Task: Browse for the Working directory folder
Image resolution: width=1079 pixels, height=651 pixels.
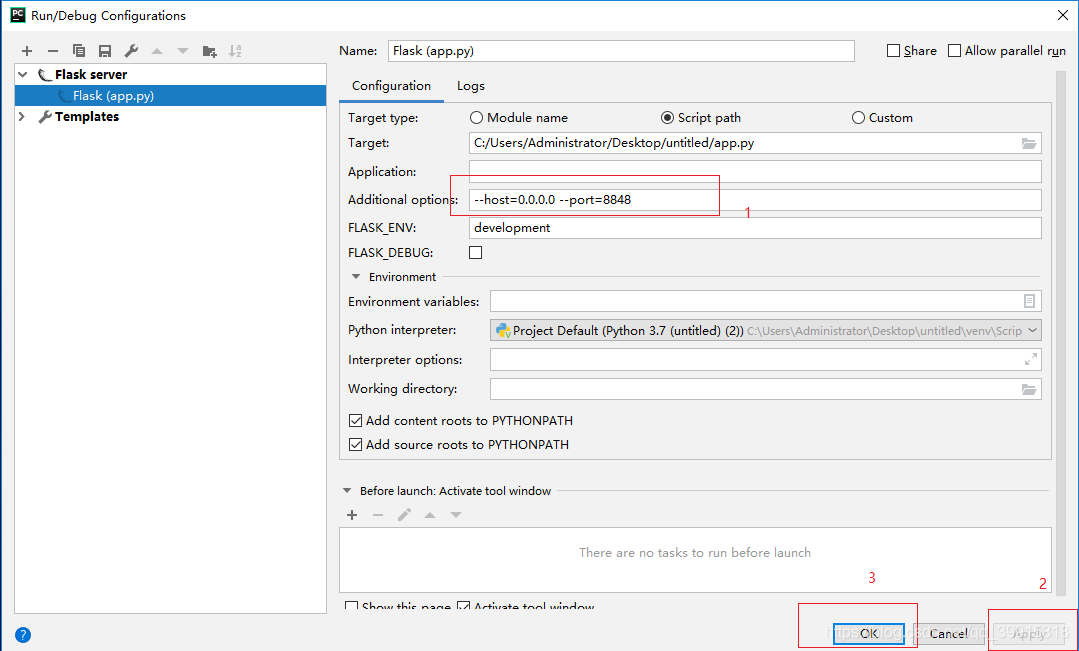Action: point(1029,389)
